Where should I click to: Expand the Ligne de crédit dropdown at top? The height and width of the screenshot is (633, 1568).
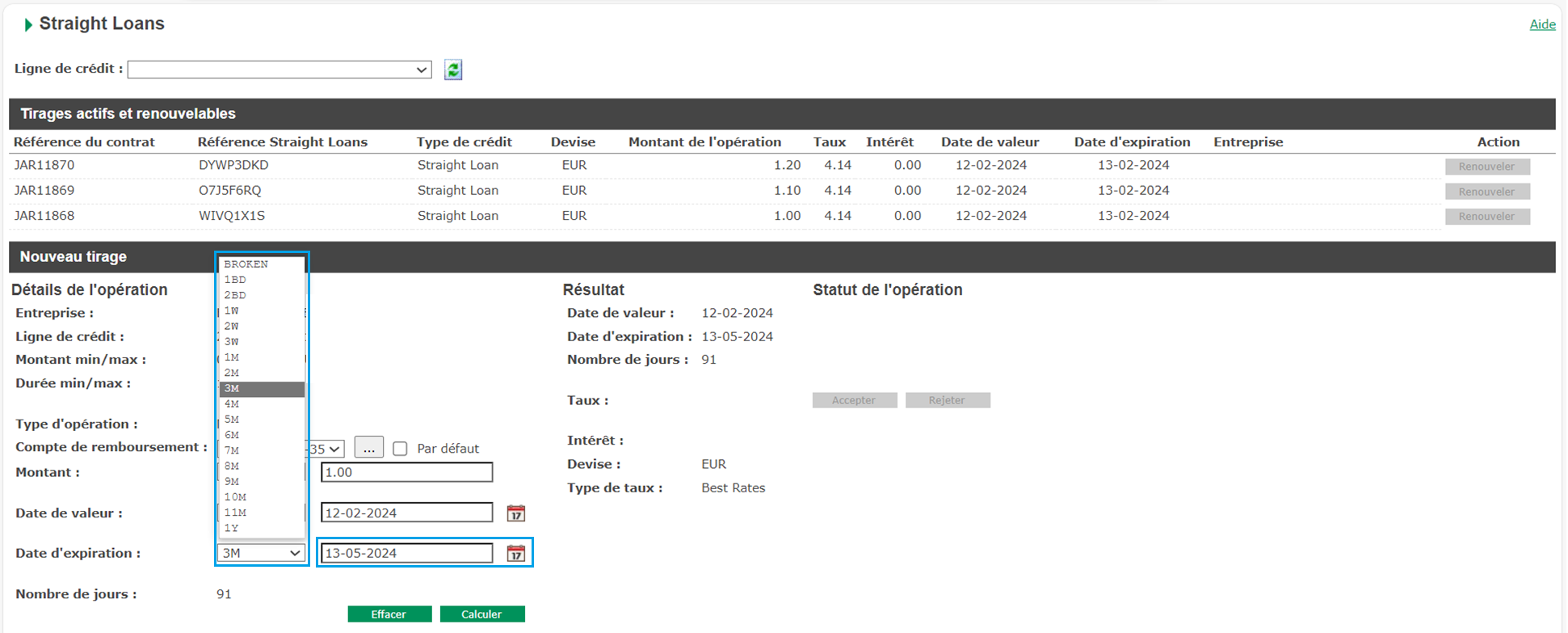pyautogui.click(x=280, y=70)
